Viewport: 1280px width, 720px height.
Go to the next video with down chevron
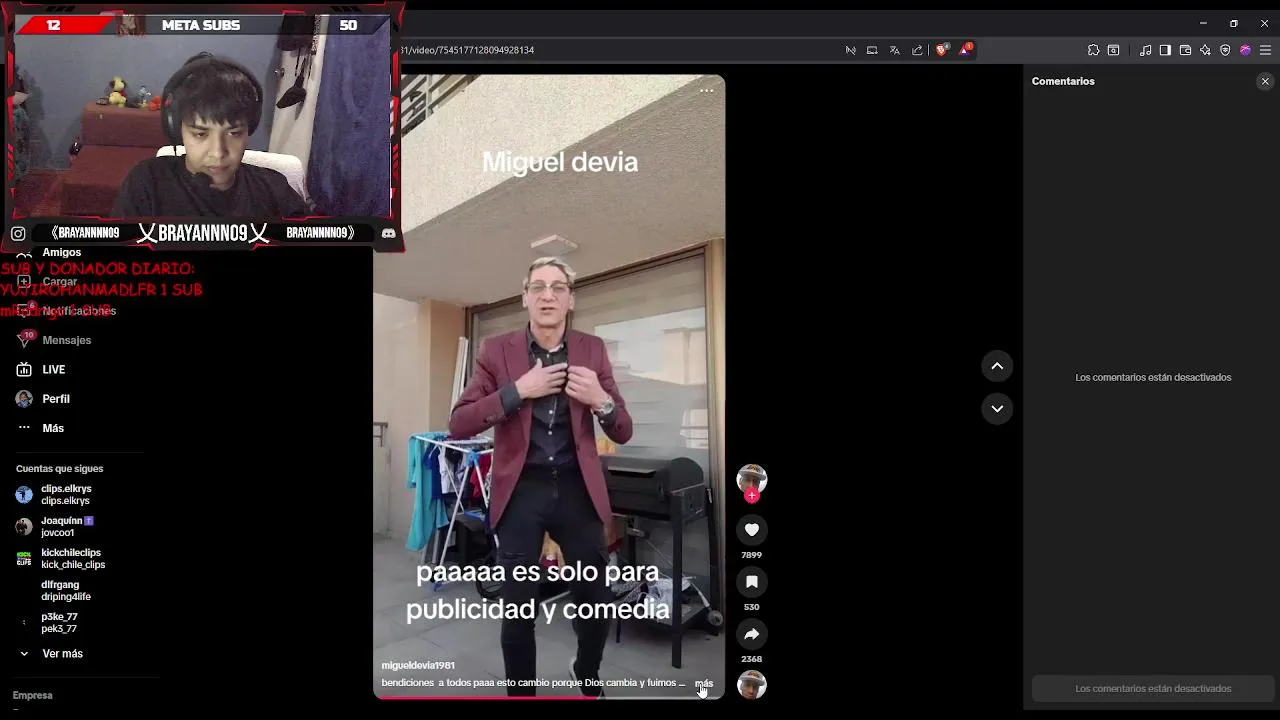point(997,408)
